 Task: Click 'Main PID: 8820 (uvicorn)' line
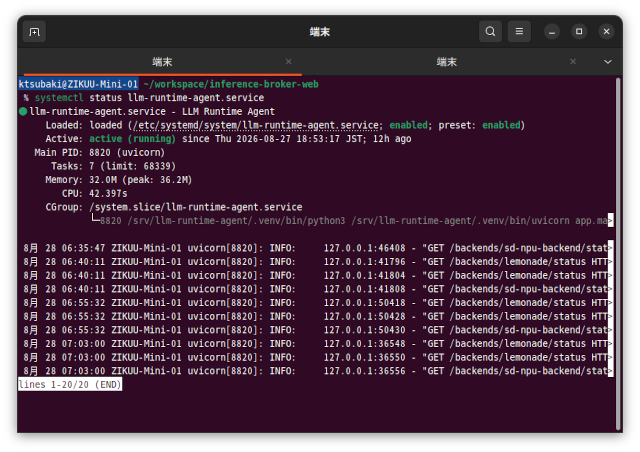coord(100,153)
